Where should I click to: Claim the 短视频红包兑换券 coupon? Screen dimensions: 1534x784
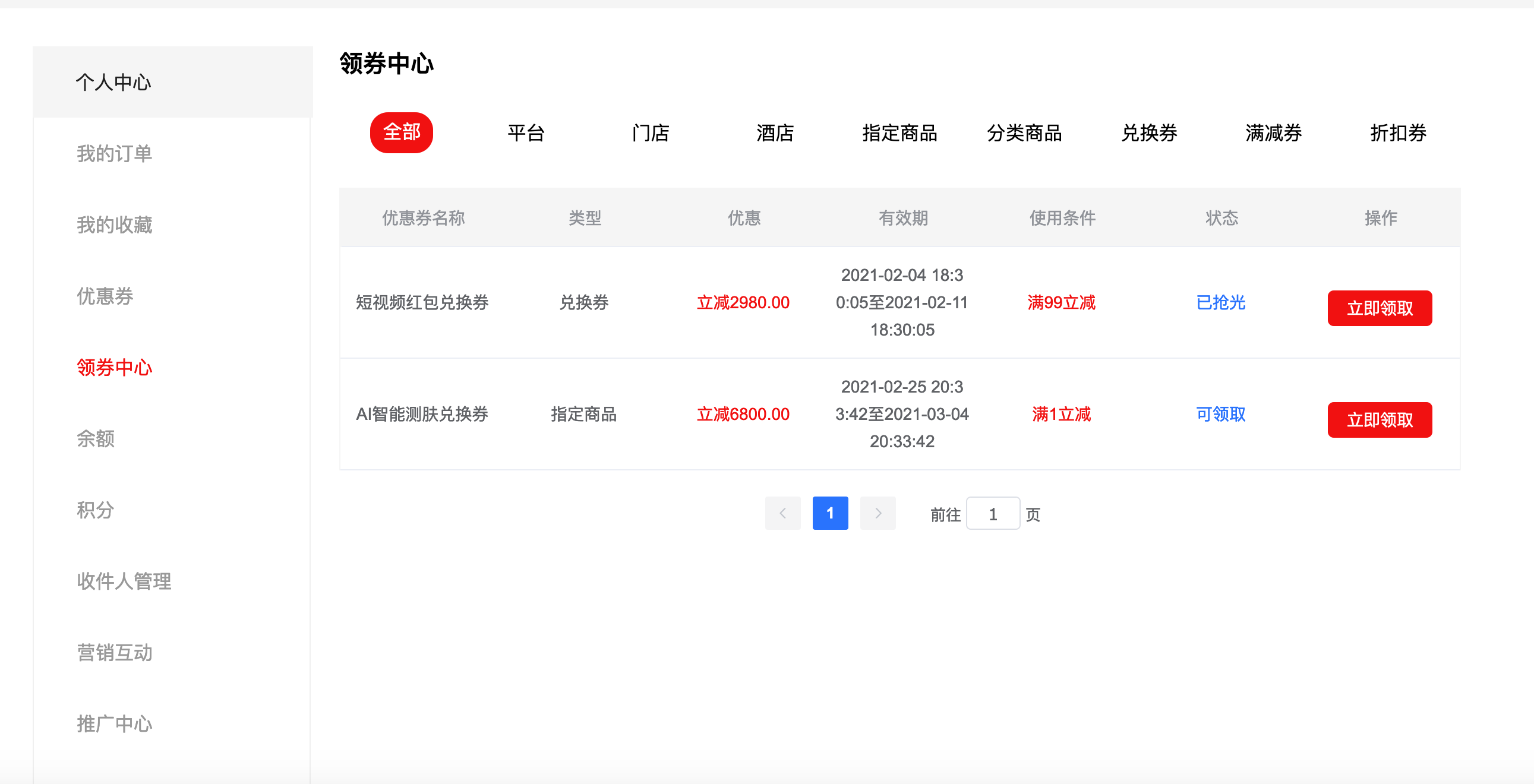pyautogui.click(x=1379, y=308)
